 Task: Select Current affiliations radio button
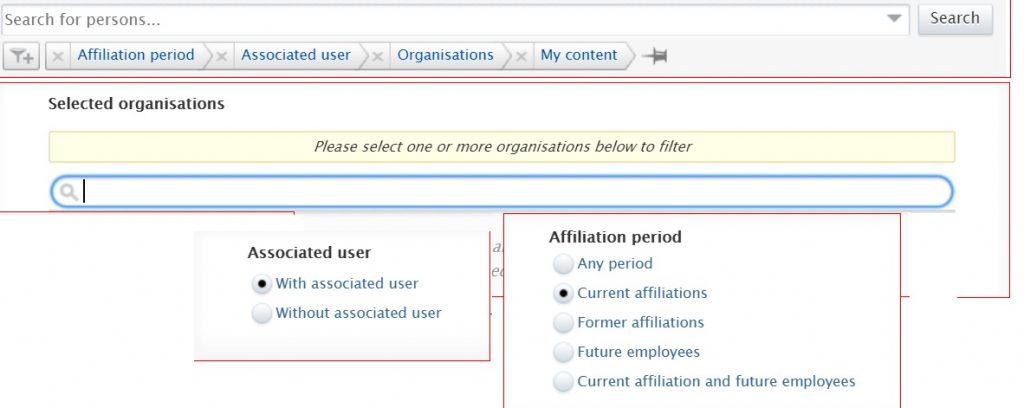point(564,294)
